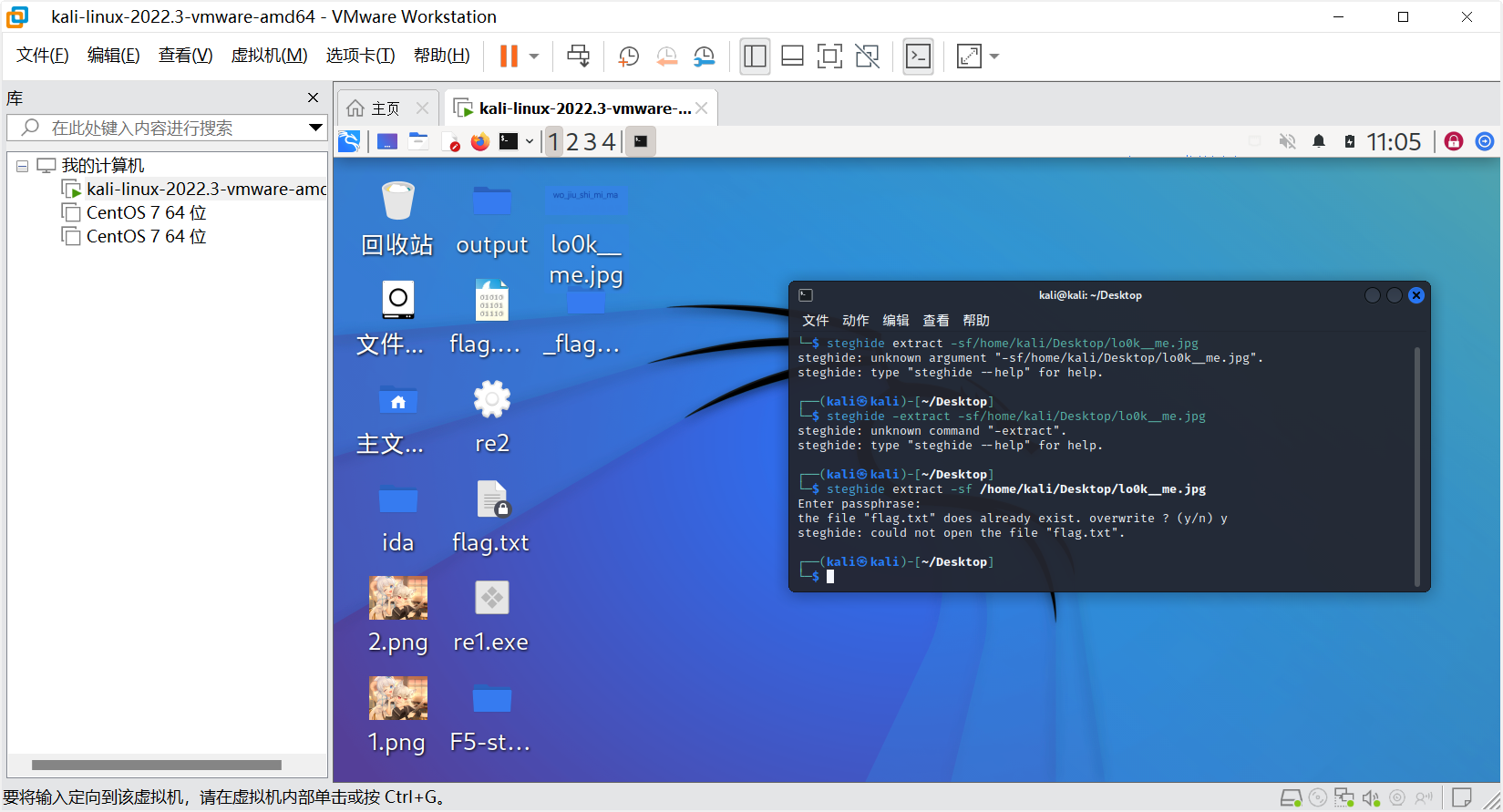Screen dimensions: 1503x812
Task: Close the 主页 tab
Action: (422, 108)
